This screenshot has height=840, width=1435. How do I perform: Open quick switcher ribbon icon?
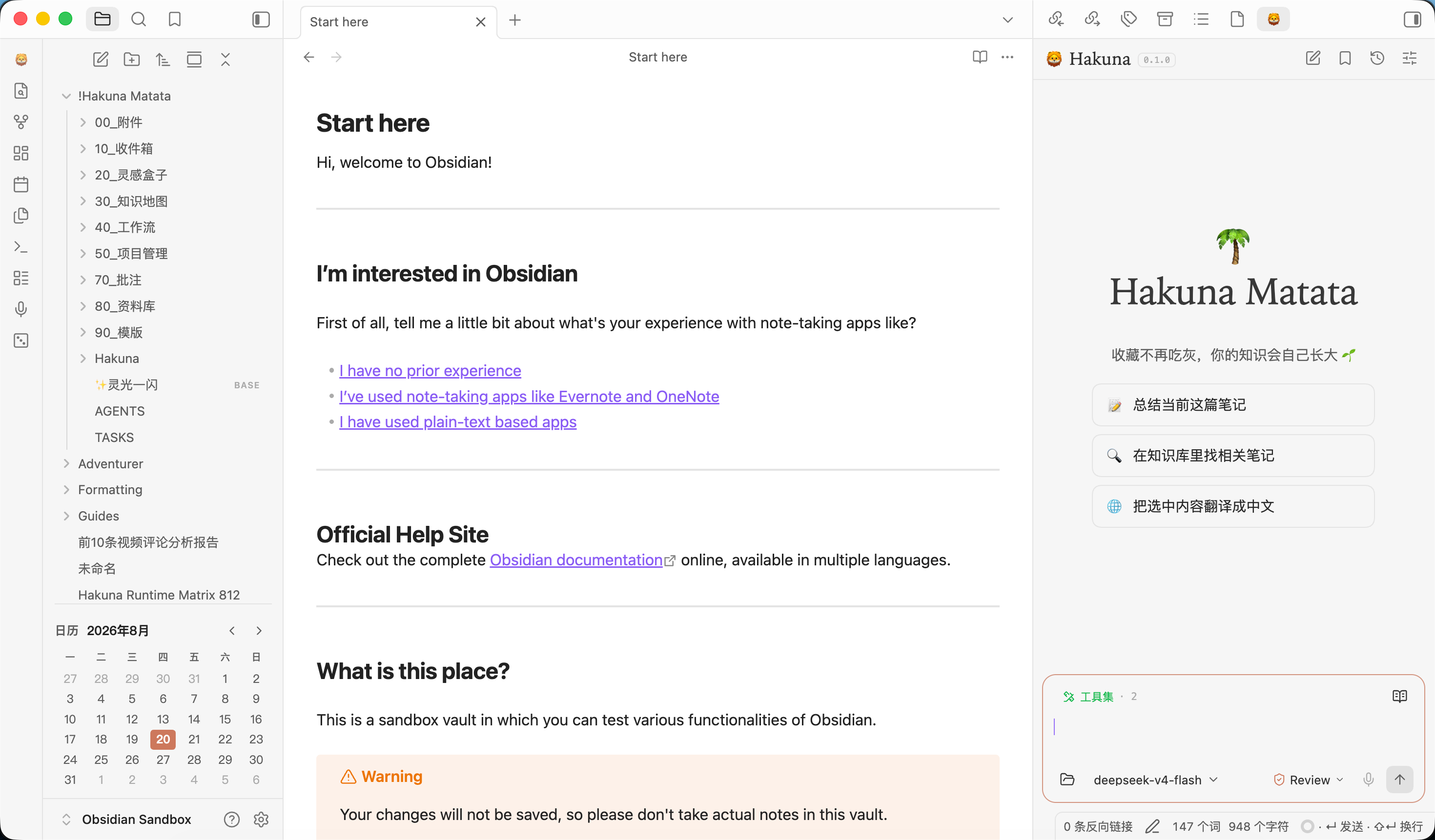[21, 91]
